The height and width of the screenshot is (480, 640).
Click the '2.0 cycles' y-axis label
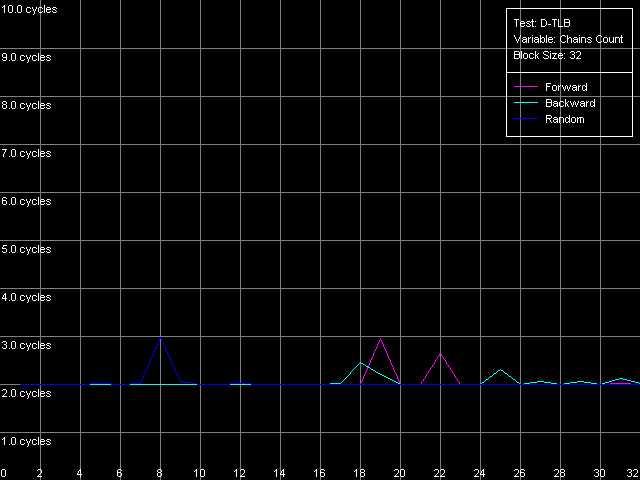[x=27, y=393]
